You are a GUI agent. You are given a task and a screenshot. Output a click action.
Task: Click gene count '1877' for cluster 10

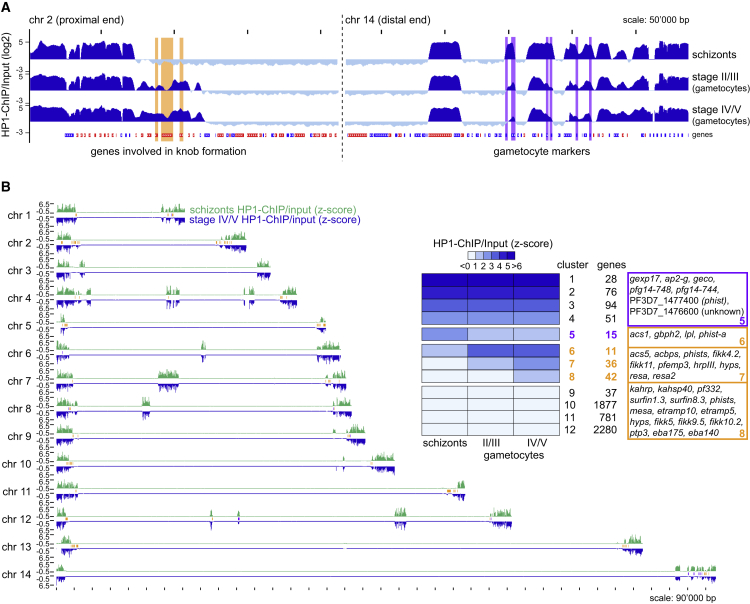pyautogui.click(x=605, y=405)
